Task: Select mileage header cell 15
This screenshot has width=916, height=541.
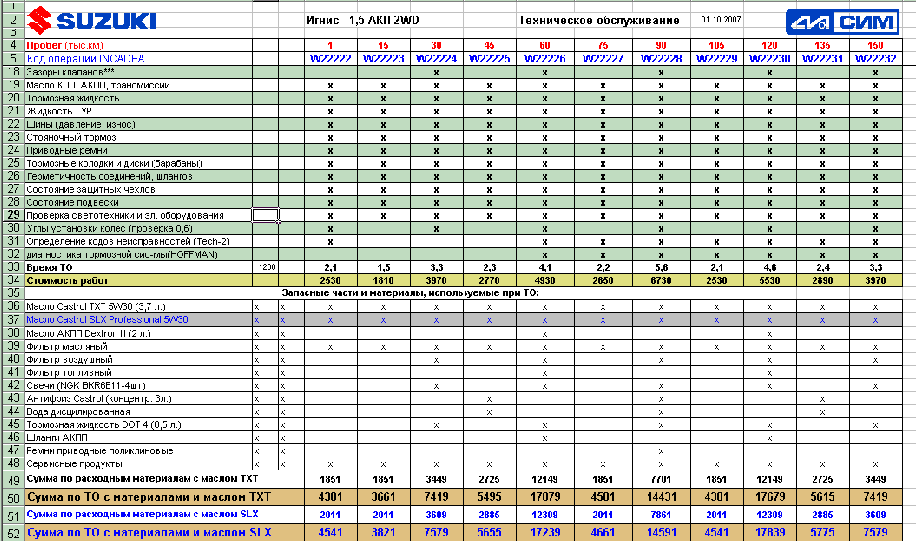Action: 383,45
